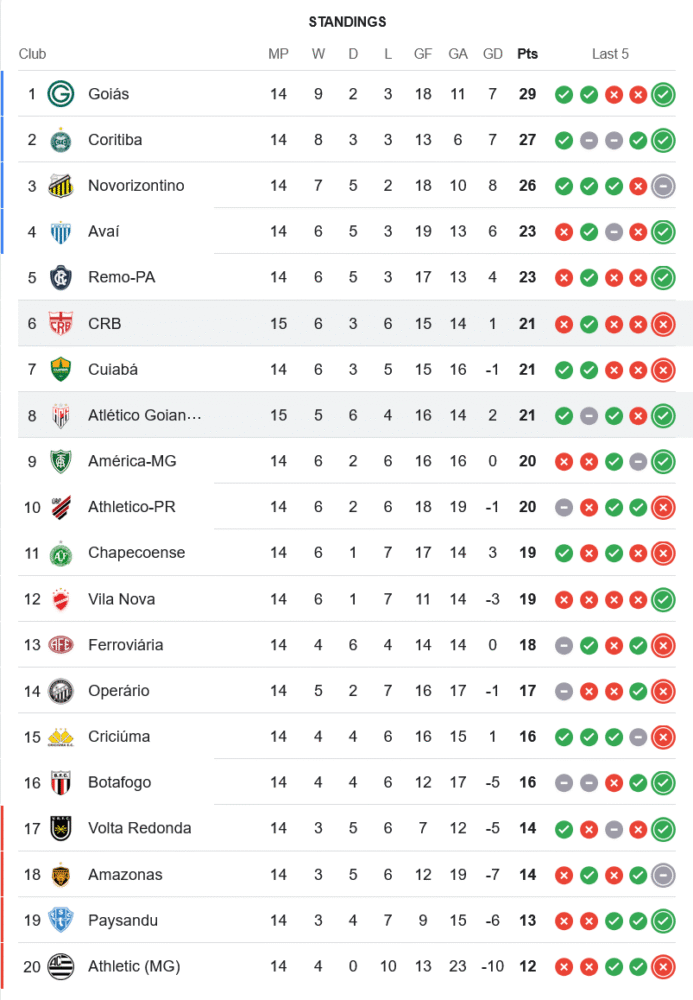Screen dimensions: 693x1000
Task: Select the Botafogo standings row name
Action: (119, 782)
